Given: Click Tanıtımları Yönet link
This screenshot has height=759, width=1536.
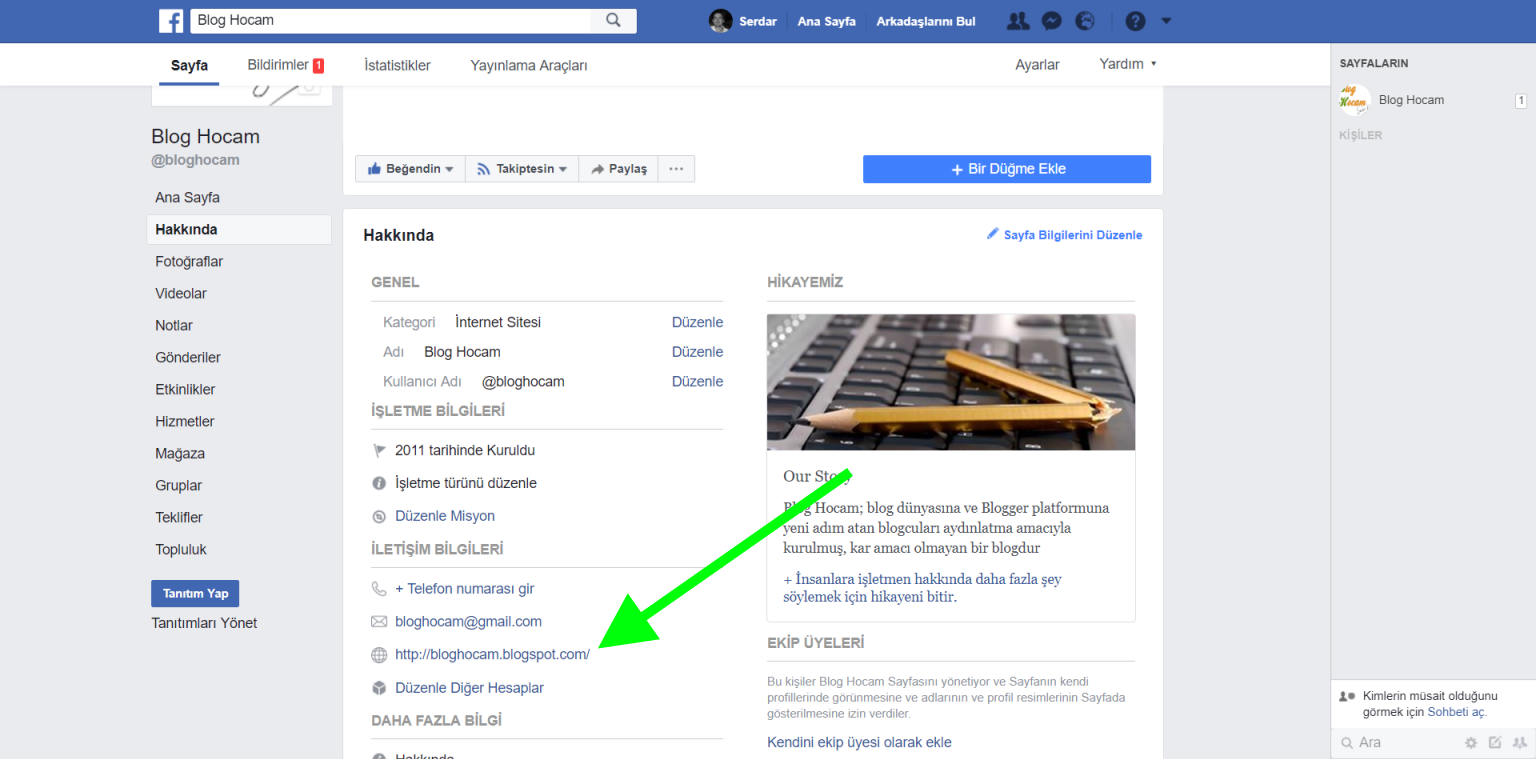Looking at the screenshot, I should [x=204, y=623].
